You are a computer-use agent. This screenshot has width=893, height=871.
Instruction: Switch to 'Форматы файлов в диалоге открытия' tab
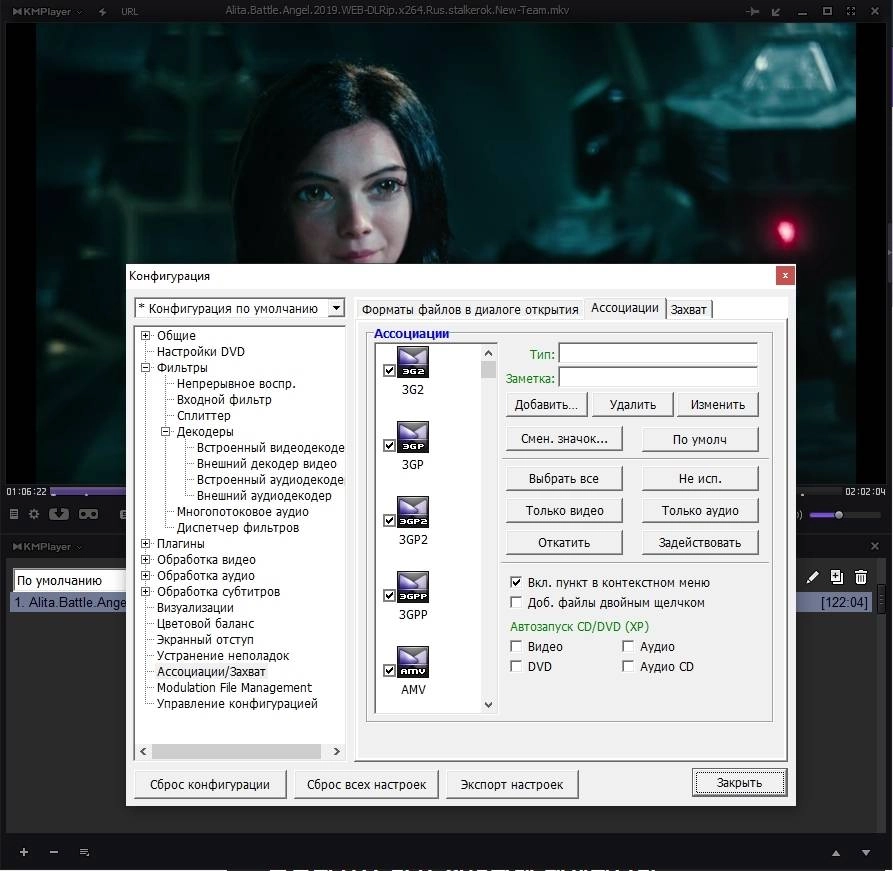click(470, 309)
